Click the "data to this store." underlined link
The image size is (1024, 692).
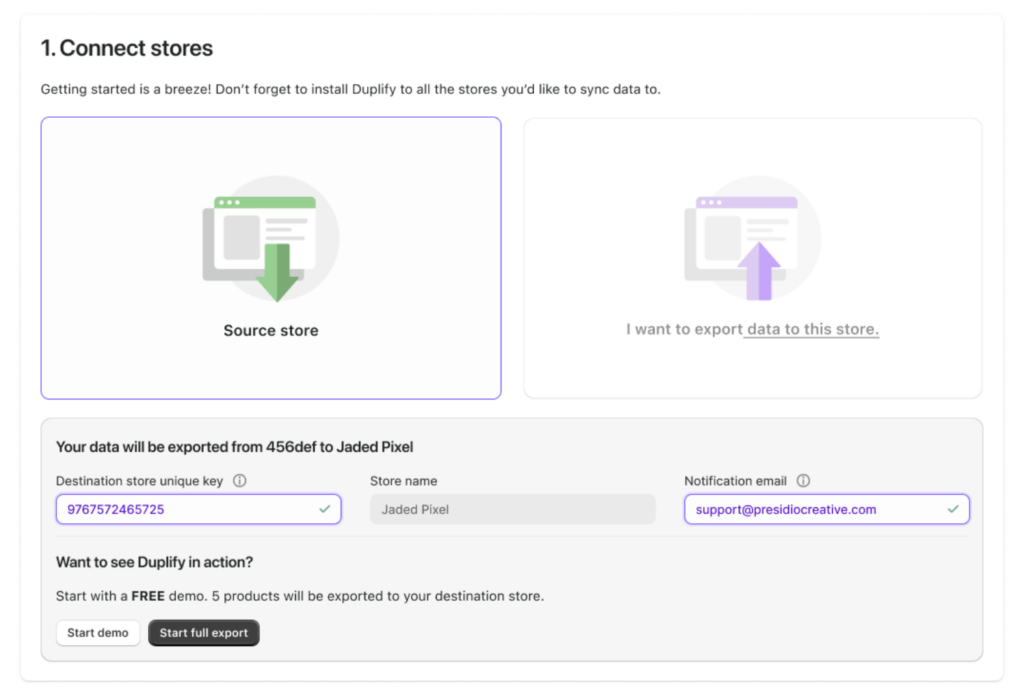click(812, 329)
